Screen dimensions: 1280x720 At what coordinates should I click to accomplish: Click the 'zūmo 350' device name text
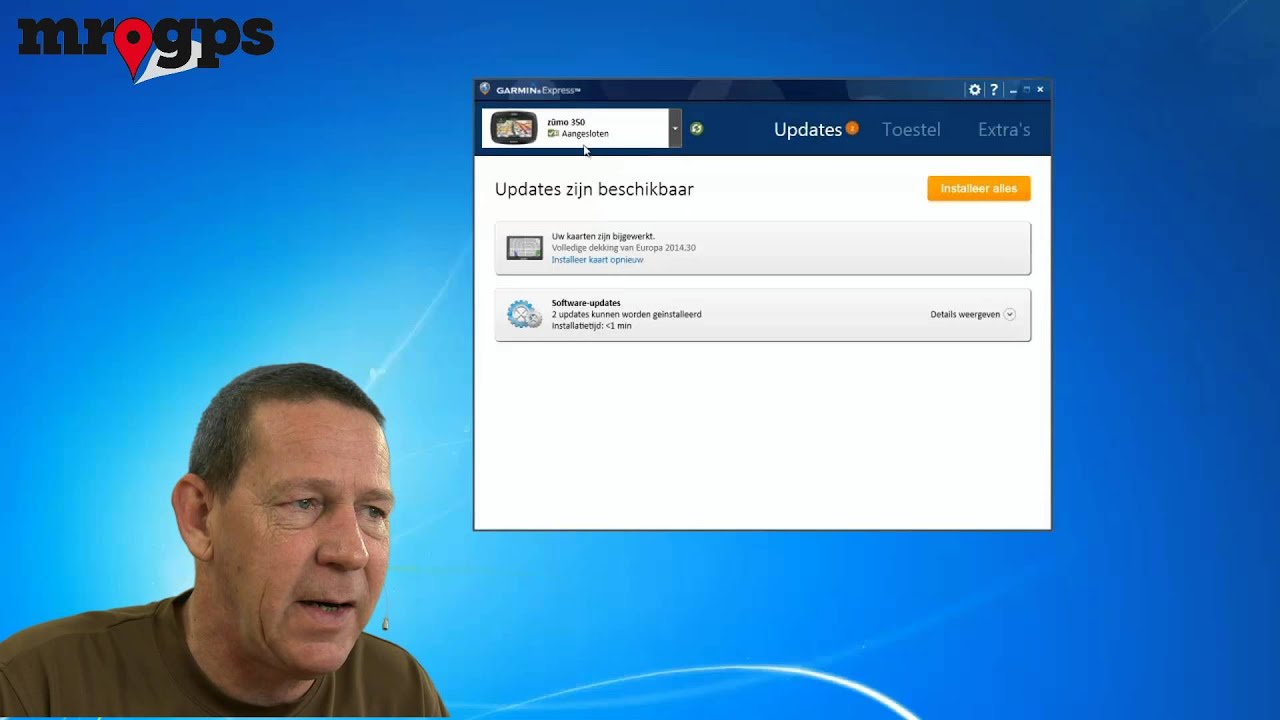(x=566, y=122)
